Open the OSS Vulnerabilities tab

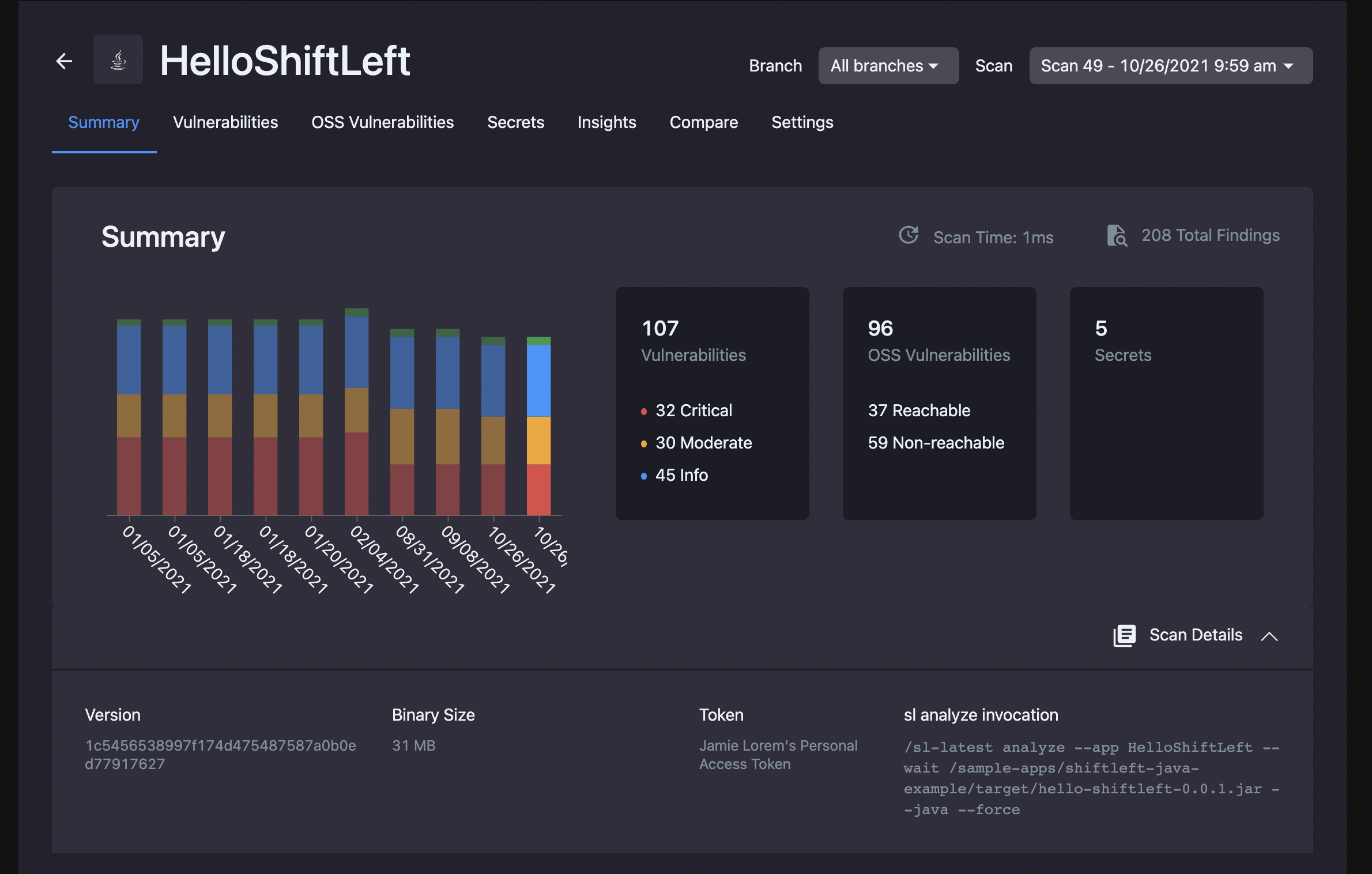[x=383, y=122]
